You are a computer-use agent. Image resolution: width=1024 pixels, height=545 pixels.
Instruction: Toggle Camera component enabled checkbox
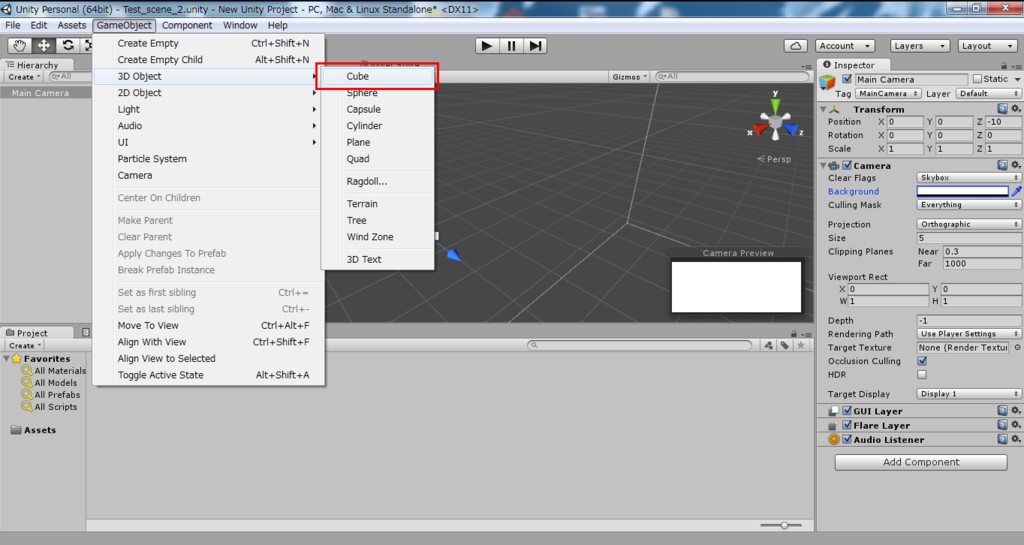coord(847,165)
